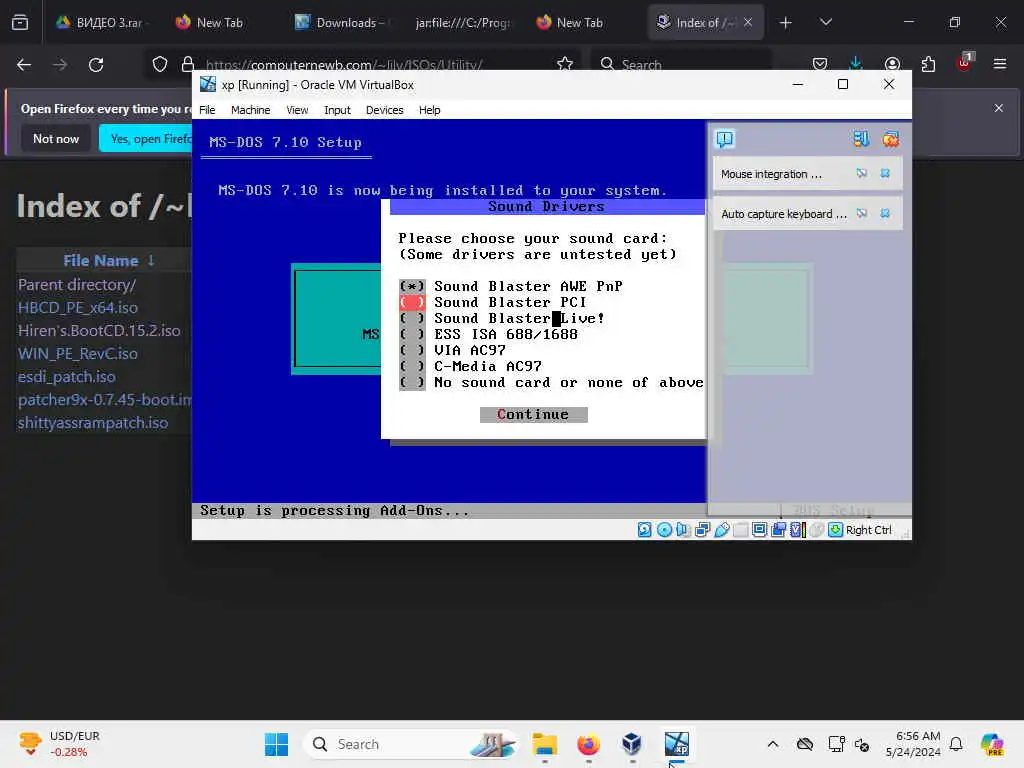Image resolution: width=1024 pixels, height=768 pixels.
Task: Expand the list all tabs dropdown arrow
Action: pyautogui.click(x=825, y=22)
